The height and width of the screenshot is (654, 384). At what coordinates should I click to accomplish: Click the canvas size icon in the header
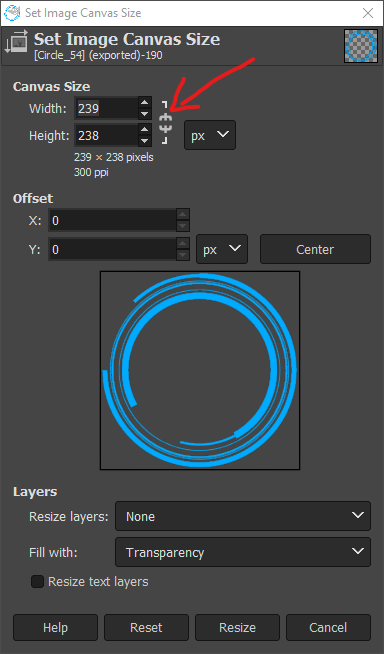16,41
